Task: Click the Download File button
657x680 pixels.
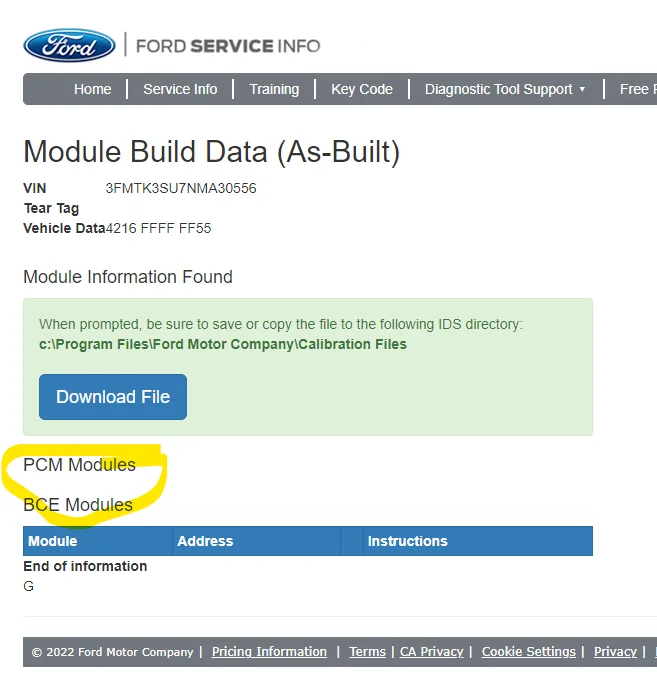Action: pyautogui.click(x=113, y=397)
